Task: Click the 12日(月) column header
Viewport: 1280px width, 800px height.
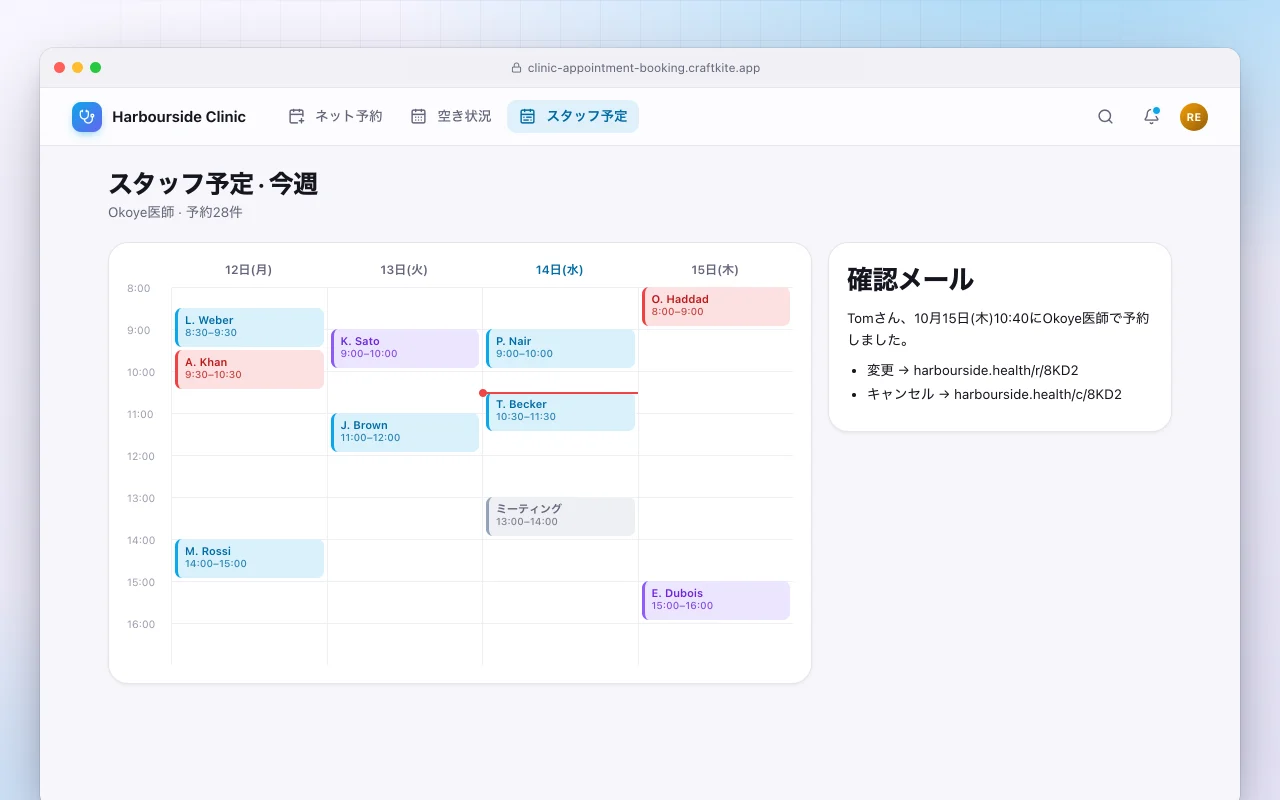Action: (x=249, y=270)
